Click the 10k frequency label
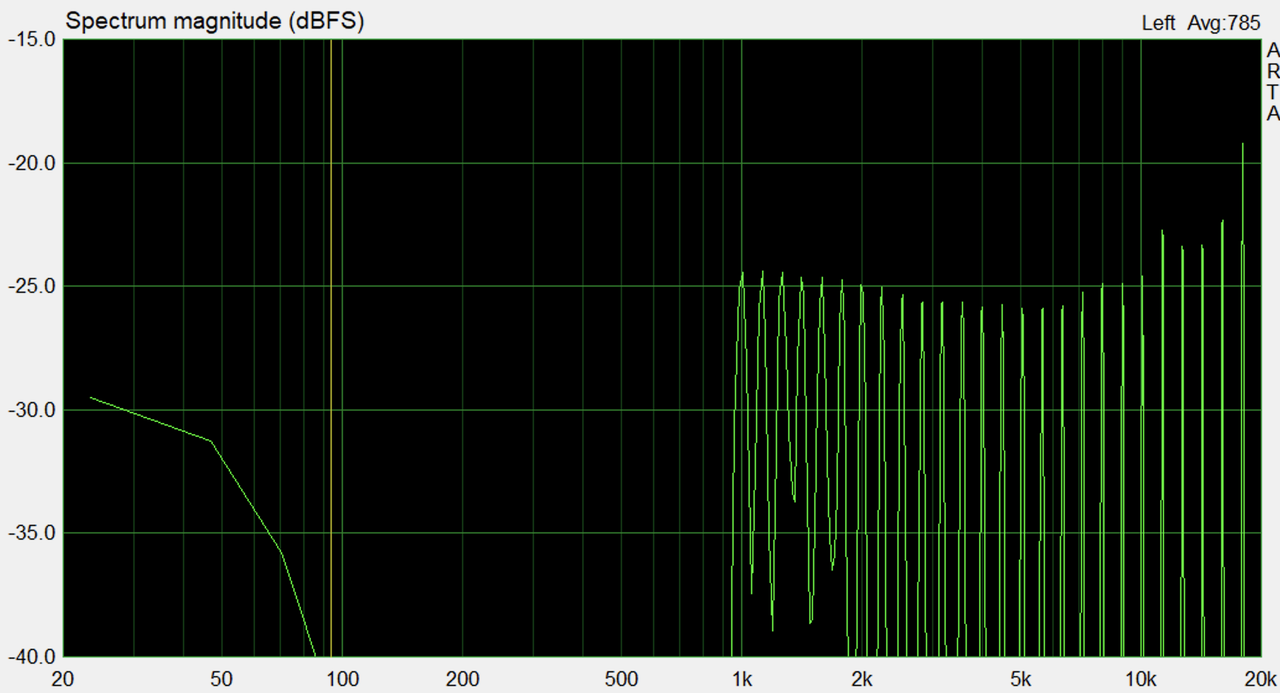 (1140, 680)
